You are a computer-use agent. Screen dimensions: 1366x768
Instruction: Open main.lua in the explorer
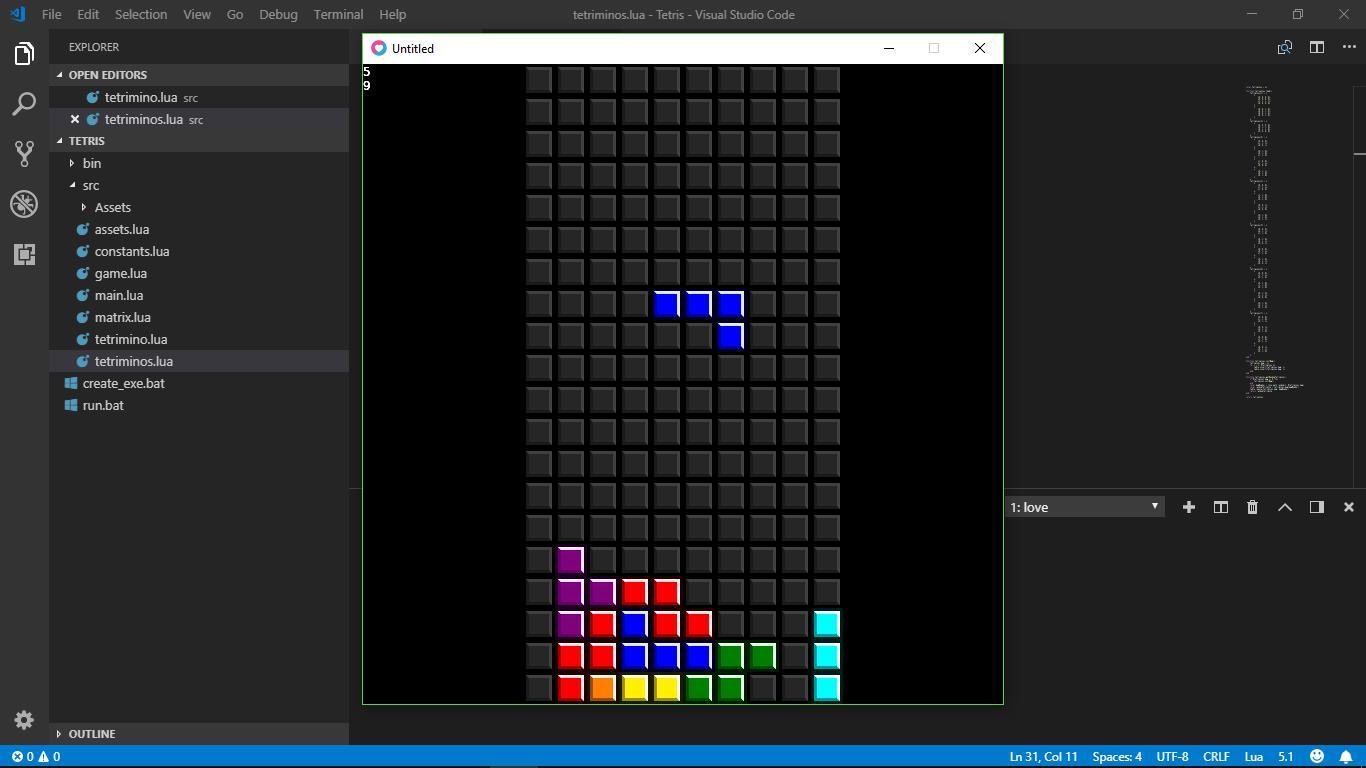tap(198, 295)
